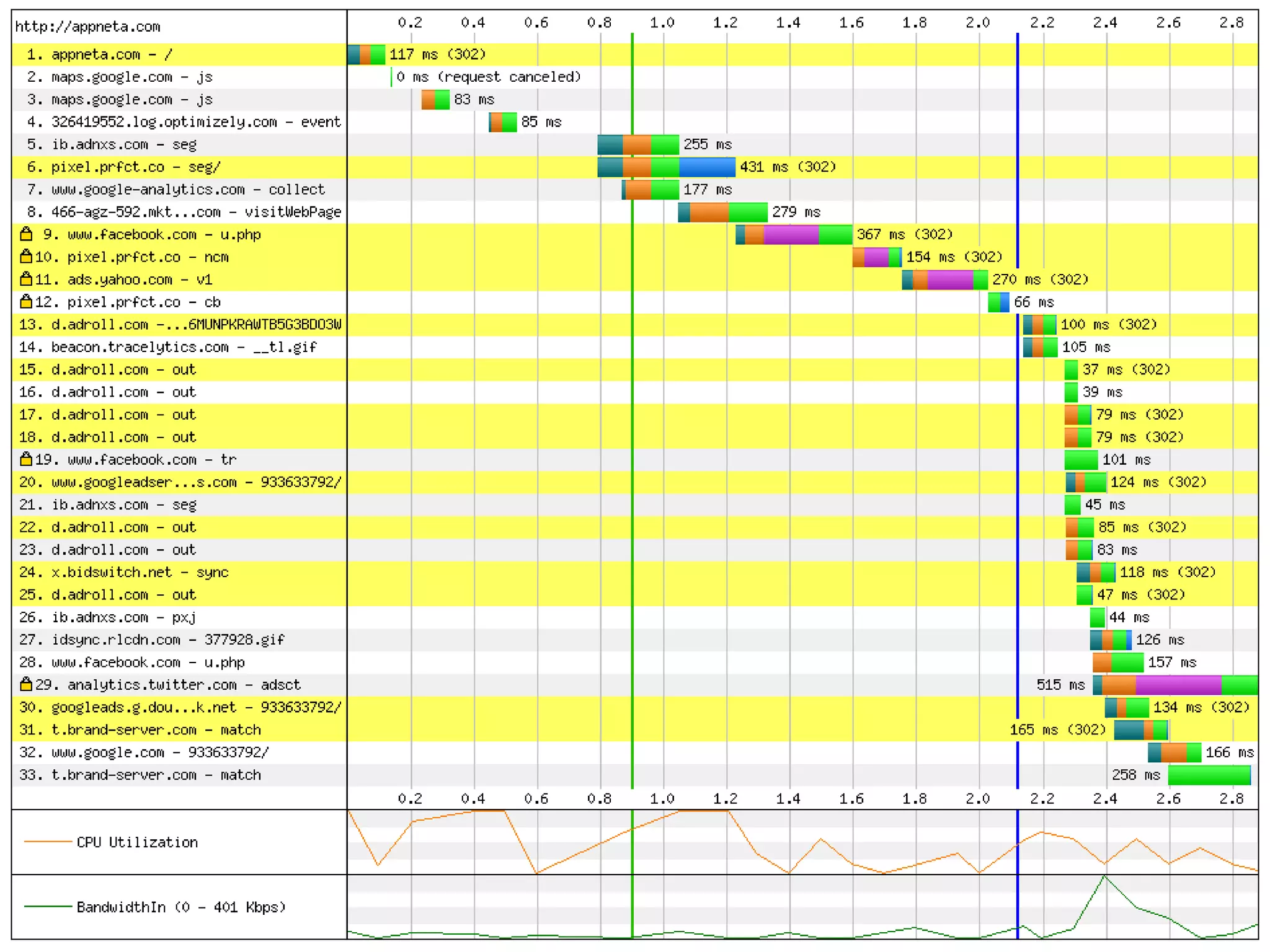Screen dimensions: 1270x952
Task: Click the CPU Utilization legend label
Action: click(x=137, y=842)
